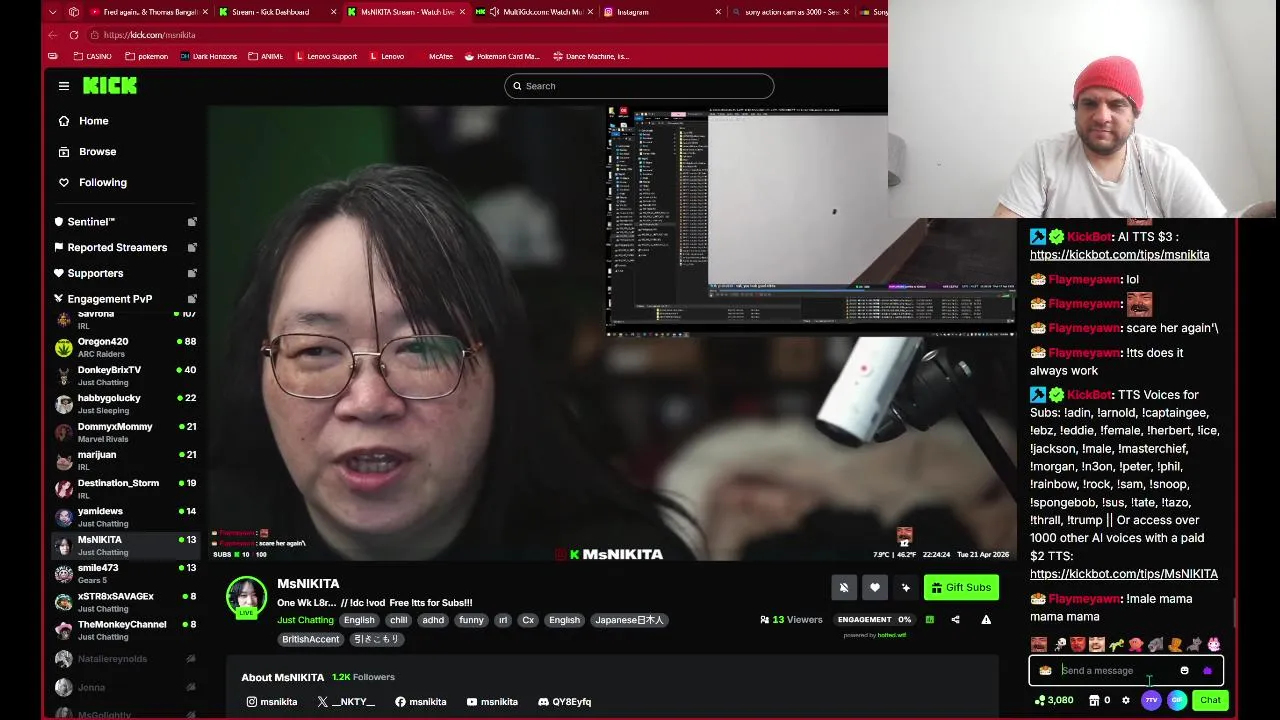Open DonkeyBrixTV channel in sidebar
1280x720 pixels.
click(125, 375)
